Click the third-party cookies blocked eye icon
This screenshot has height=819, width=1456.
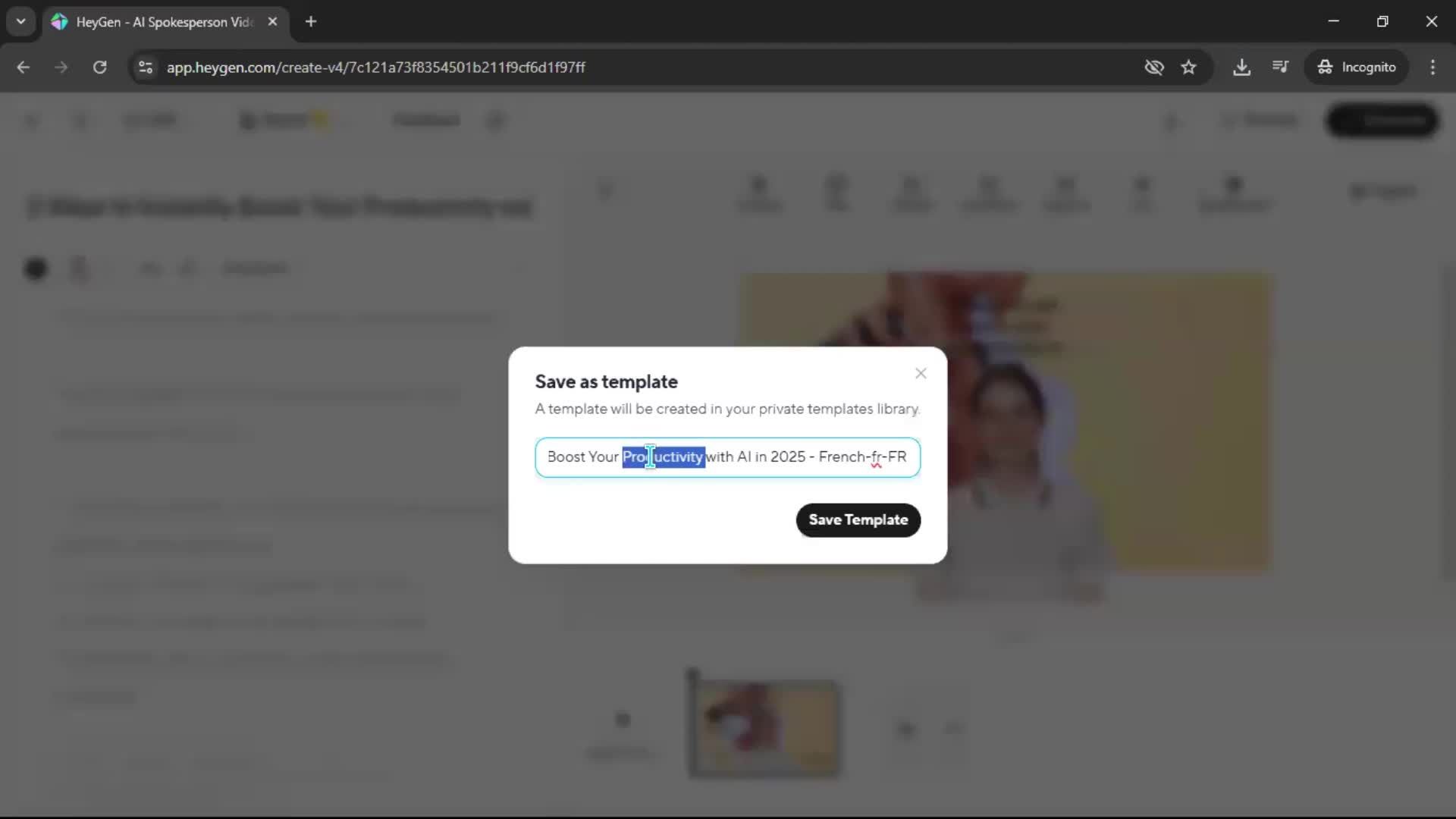1153,67
